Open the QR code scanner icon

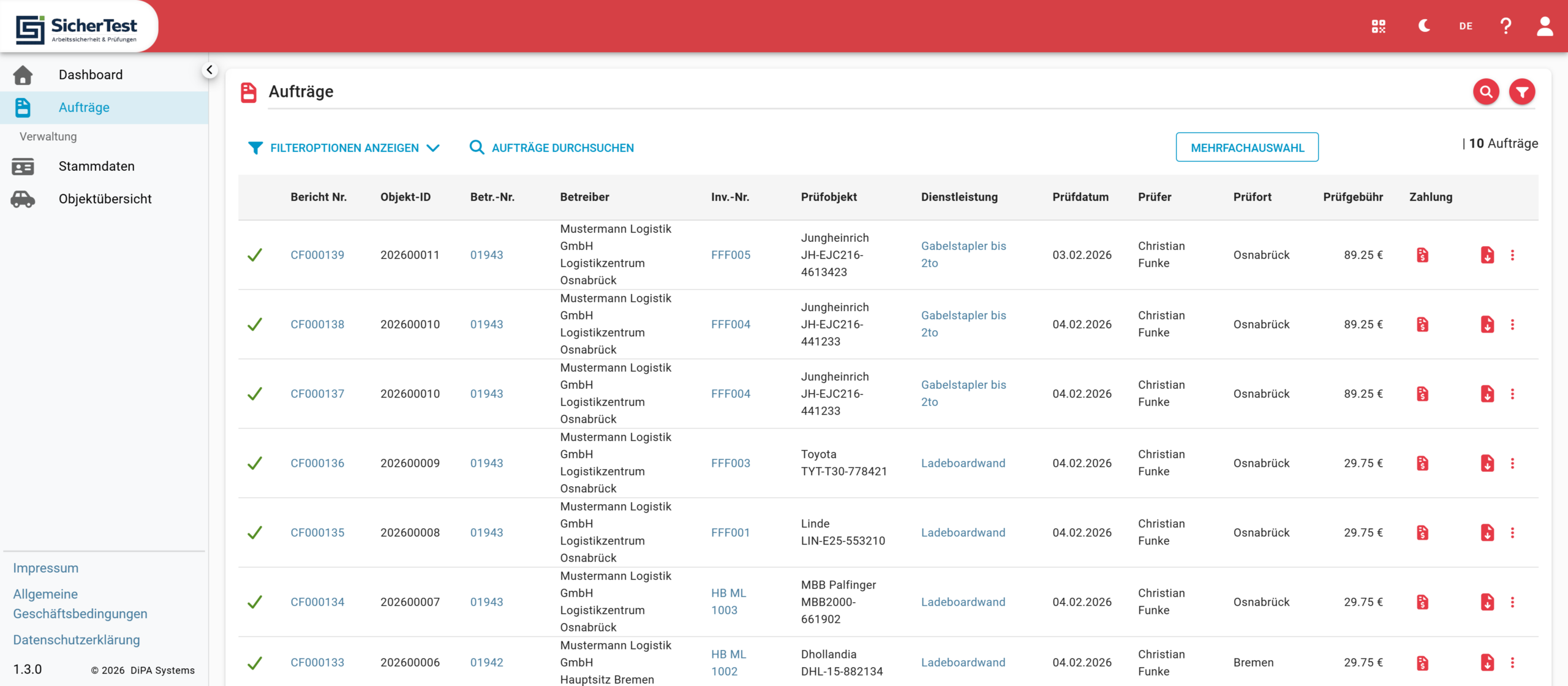pyautogui.click(x=1378, y=26)
